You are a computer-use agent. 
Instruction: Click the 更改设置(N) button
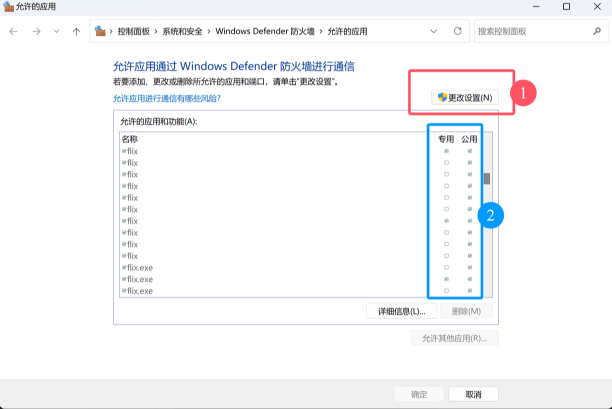(x=465, y=98)
